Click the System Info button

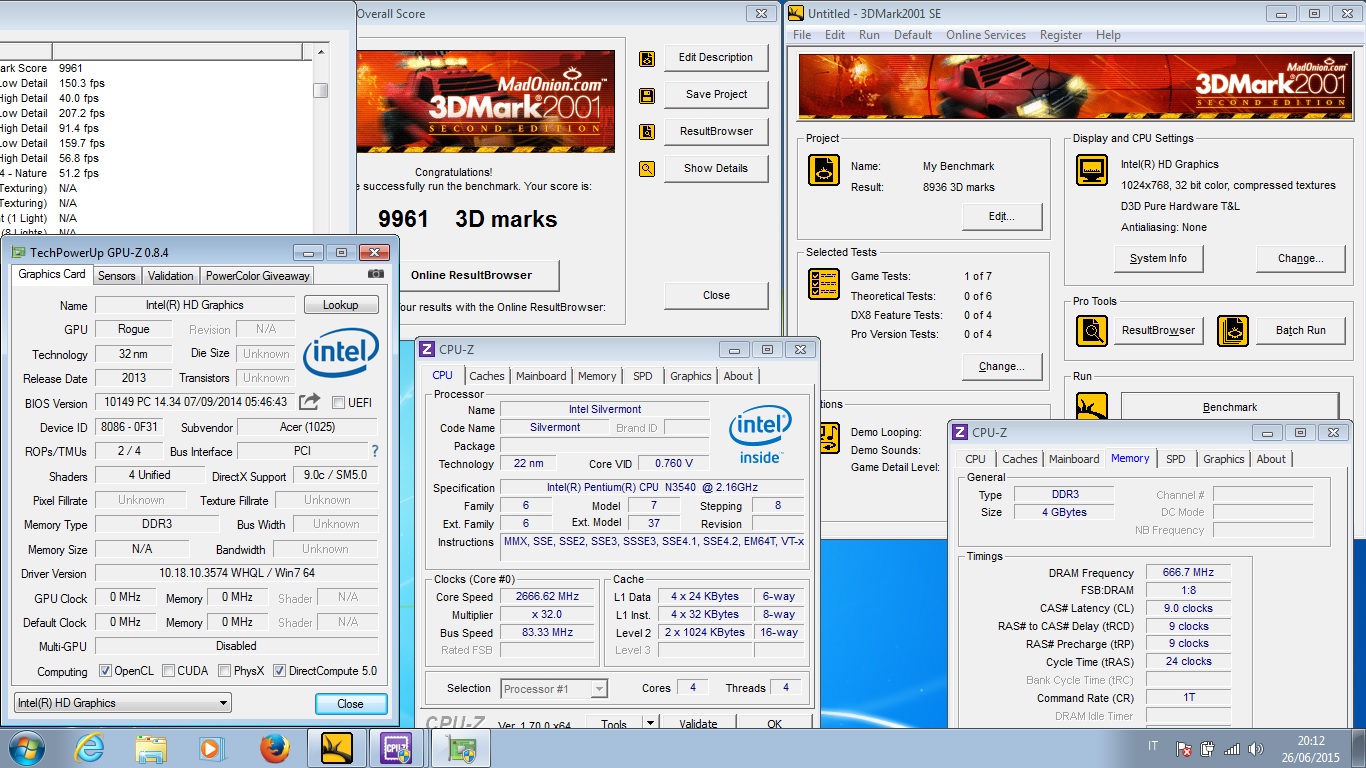[x=1158, y=258]
